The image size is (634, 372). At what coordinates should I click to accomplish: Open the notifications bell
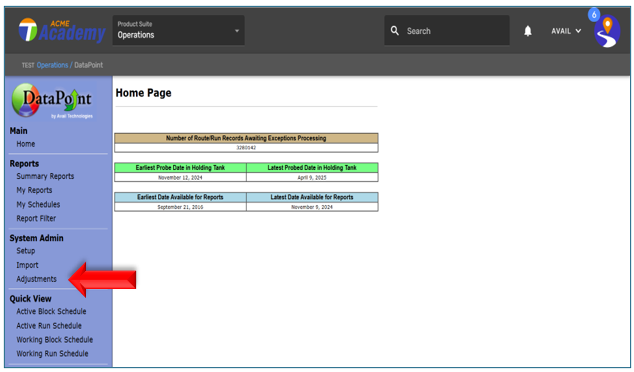[528, 31]
